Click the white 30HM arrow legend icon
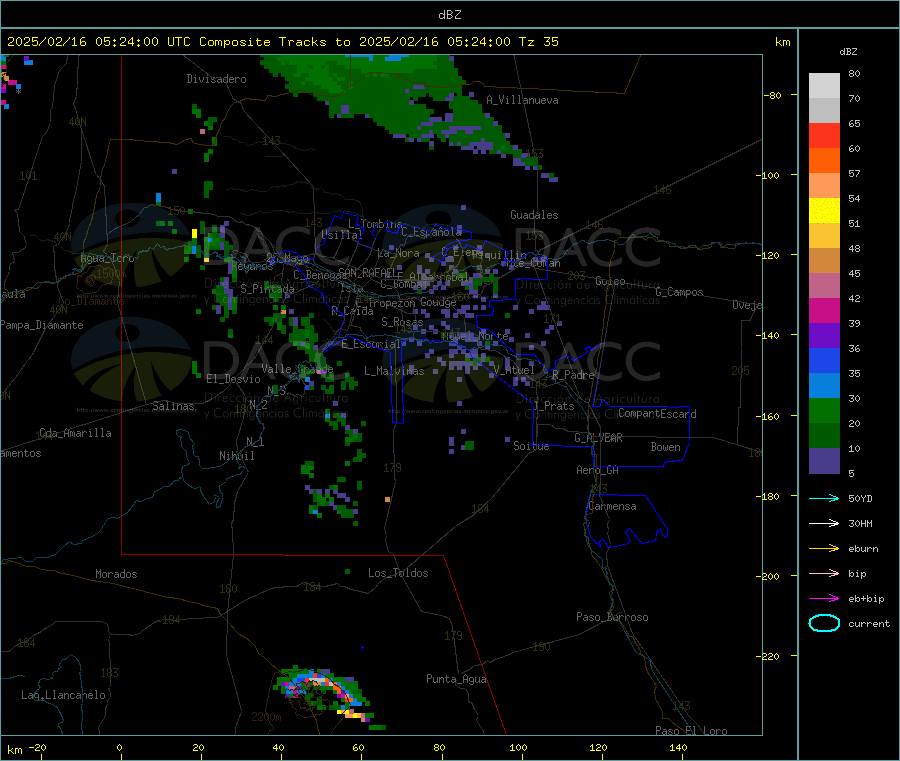The width and height of the screenshot is (900, 761). pyautogui.click(x=824, y=523)
